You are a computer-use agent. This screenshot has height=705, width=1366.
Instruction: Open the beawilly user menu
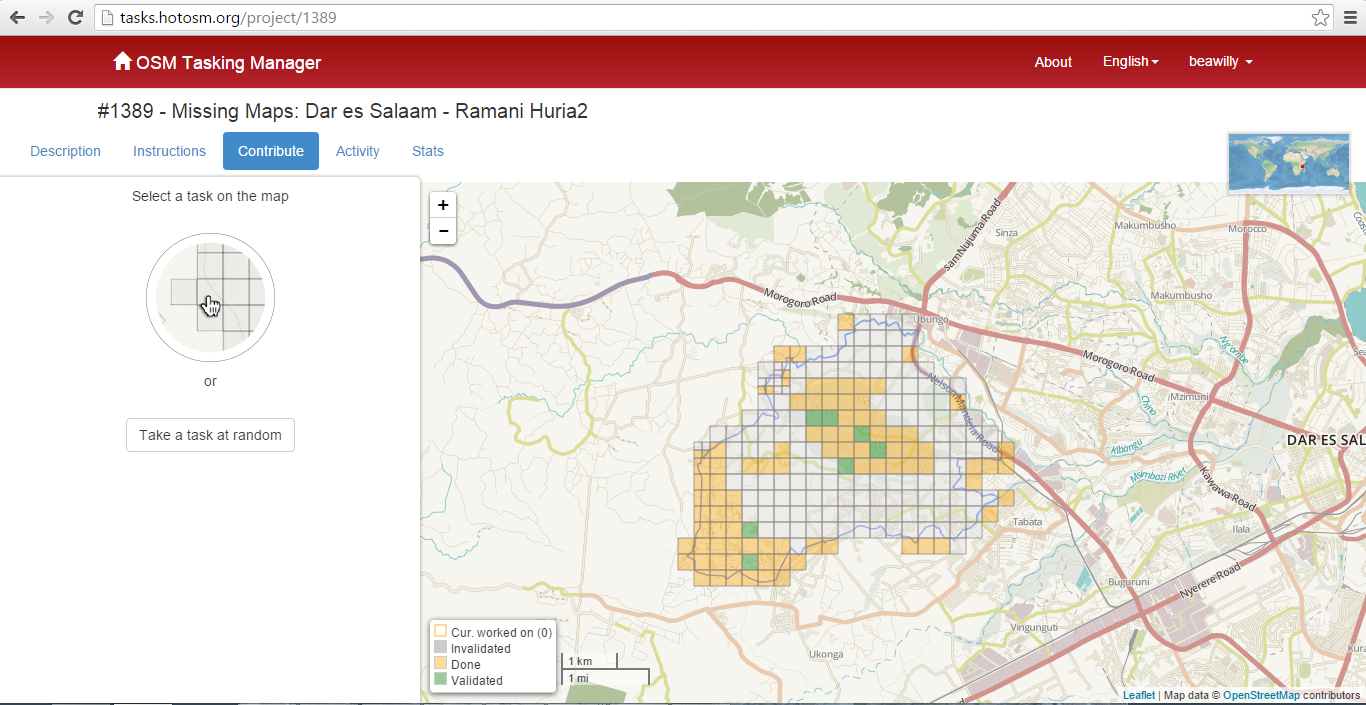(x=1220, y=61)
